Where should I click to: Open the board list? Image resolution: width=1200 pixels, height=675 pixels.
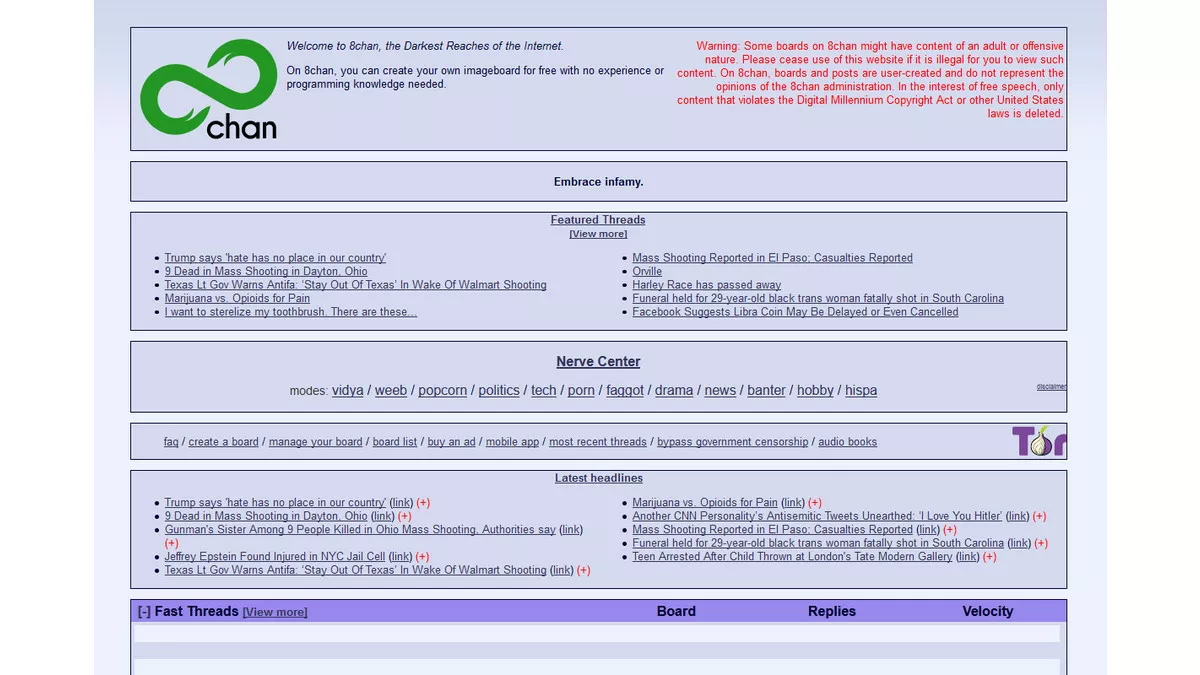pos(395,442)
